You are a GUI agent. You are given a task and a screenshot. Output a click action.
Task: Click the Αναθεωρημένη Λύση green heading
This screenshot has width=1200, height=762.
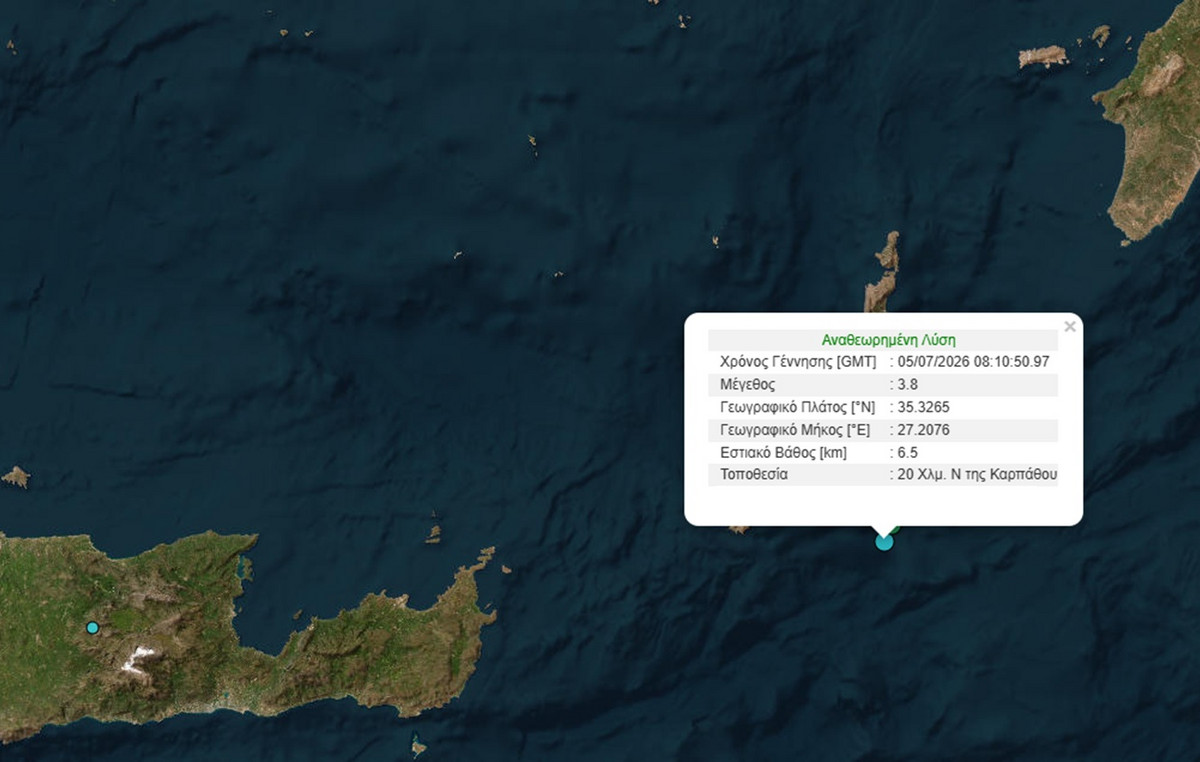coord(881,339)
